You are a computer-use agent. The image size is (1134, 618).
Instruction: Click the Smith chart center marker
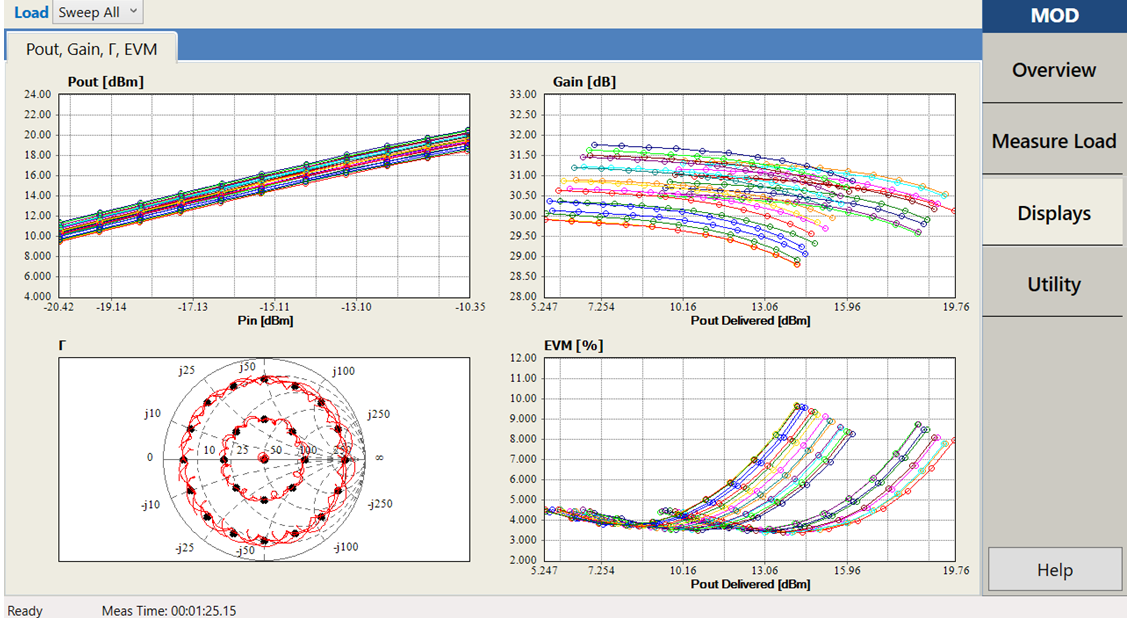(x=264, y=459)
